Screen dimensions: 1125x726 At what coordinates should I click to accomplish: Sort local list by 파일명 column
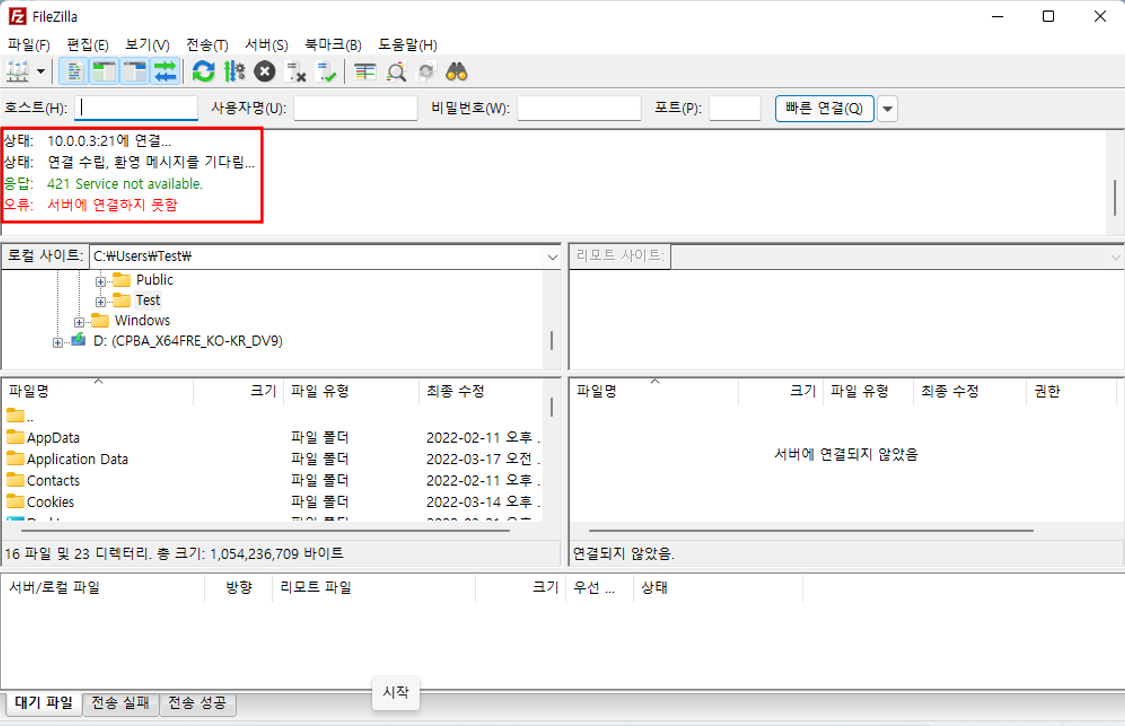(98, 391)
